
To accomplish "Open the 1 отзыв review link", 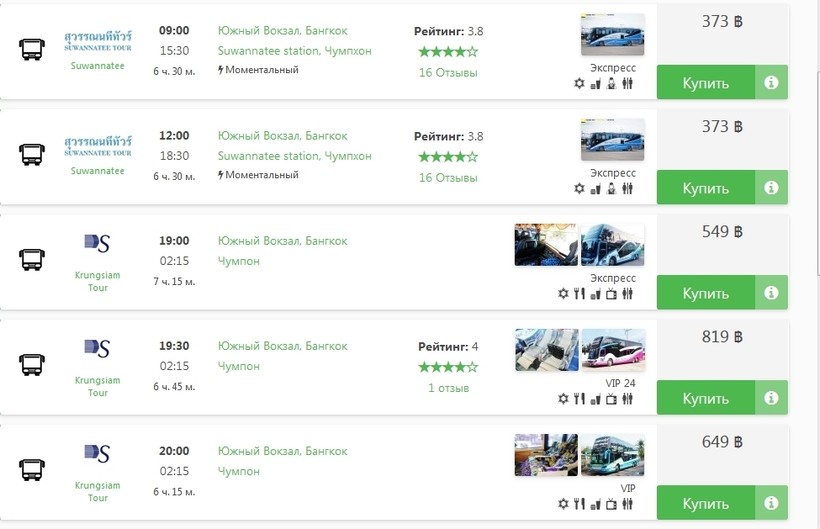I will point(447,388).
